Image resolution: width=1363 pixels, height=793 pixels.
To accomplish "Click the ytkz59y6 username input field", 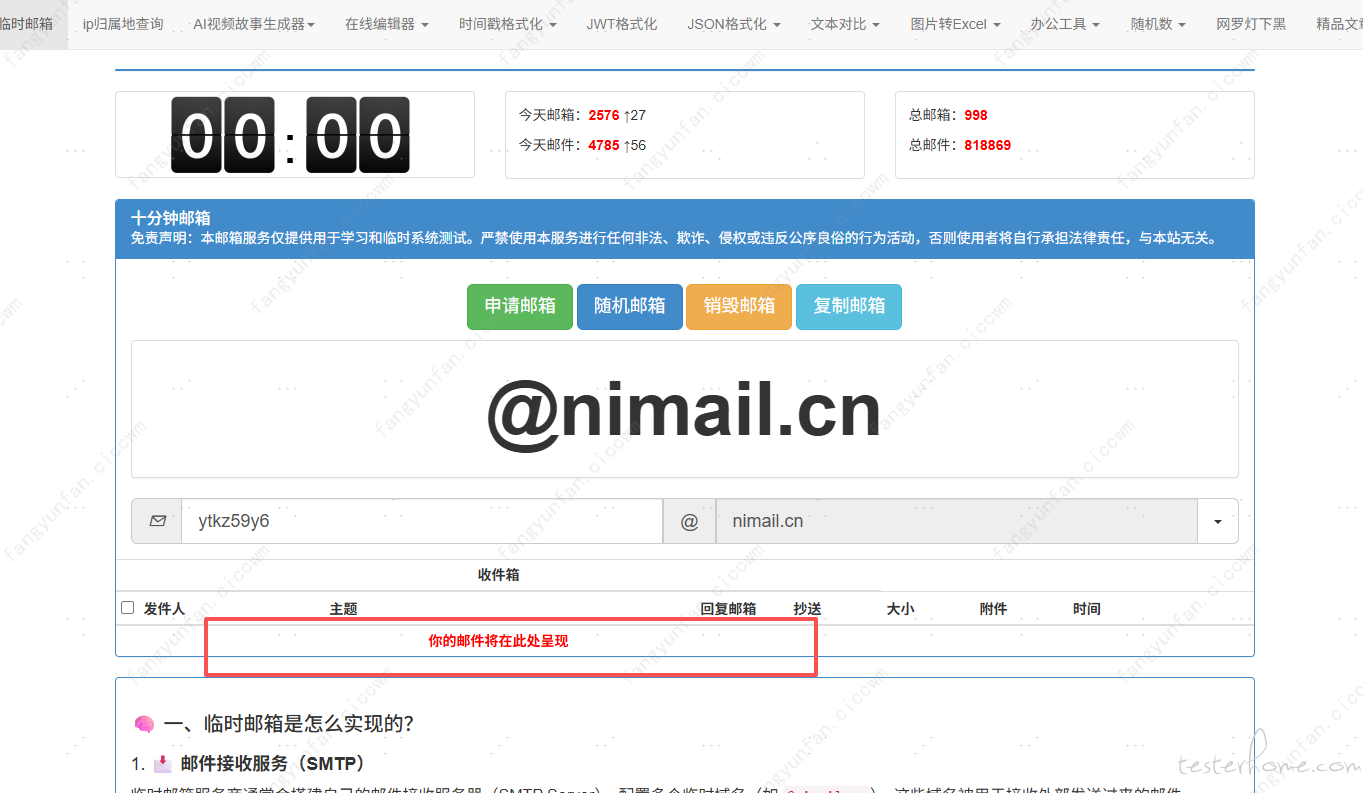I will click(x=421, y=521).
